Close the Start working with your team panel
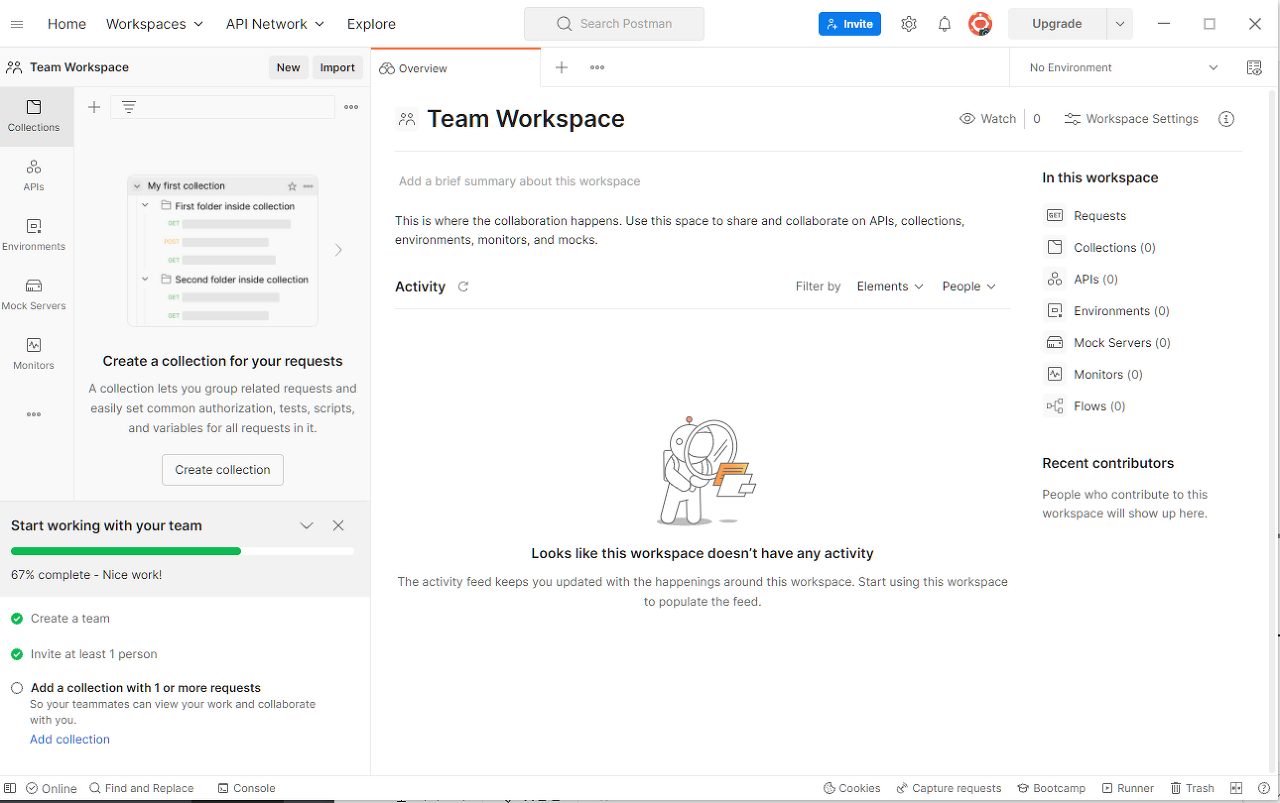This screenshot has width=1280, height=803. 338,525
